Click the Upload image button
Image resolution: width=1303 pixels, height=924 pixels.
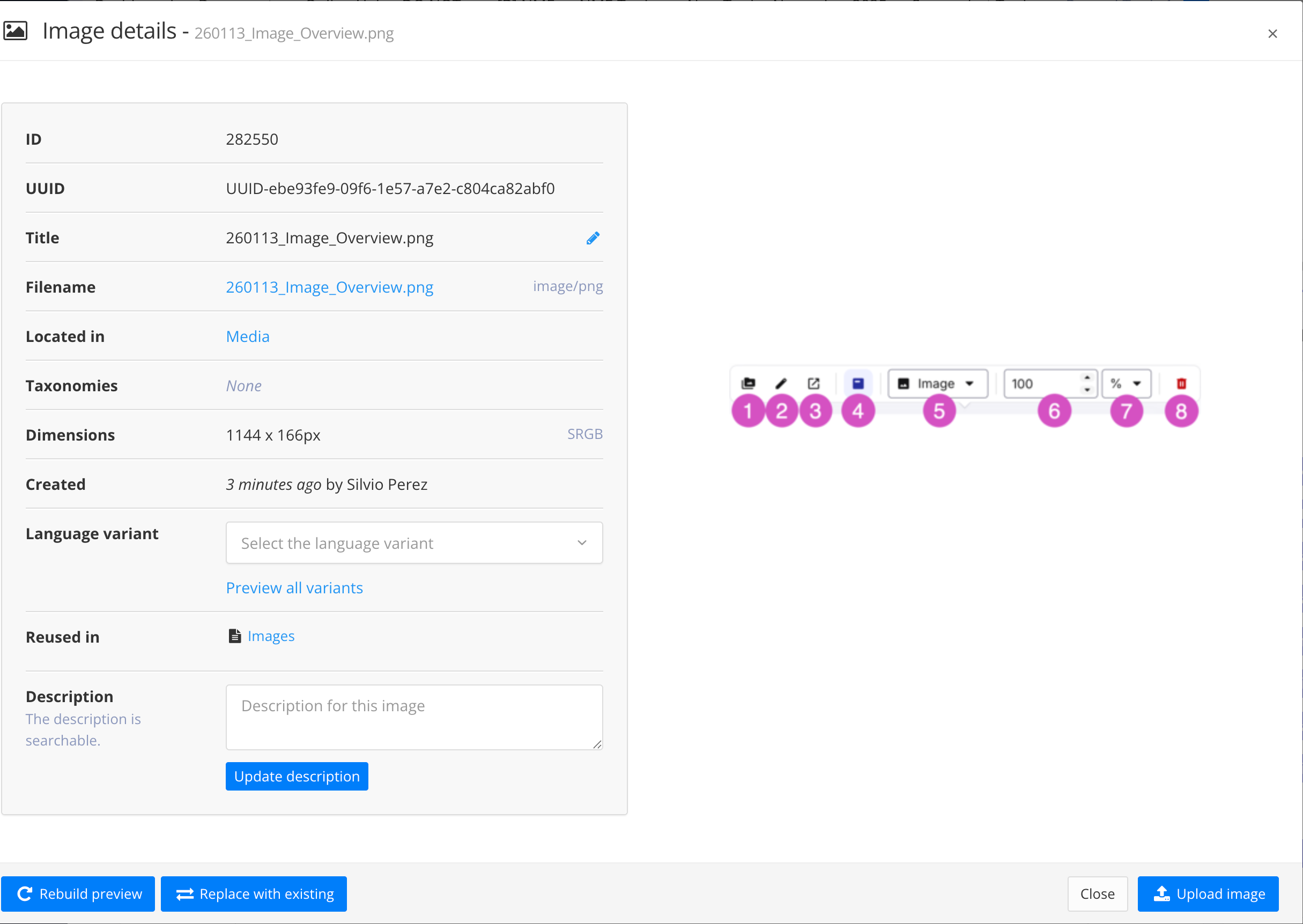tap(1208, 894)
